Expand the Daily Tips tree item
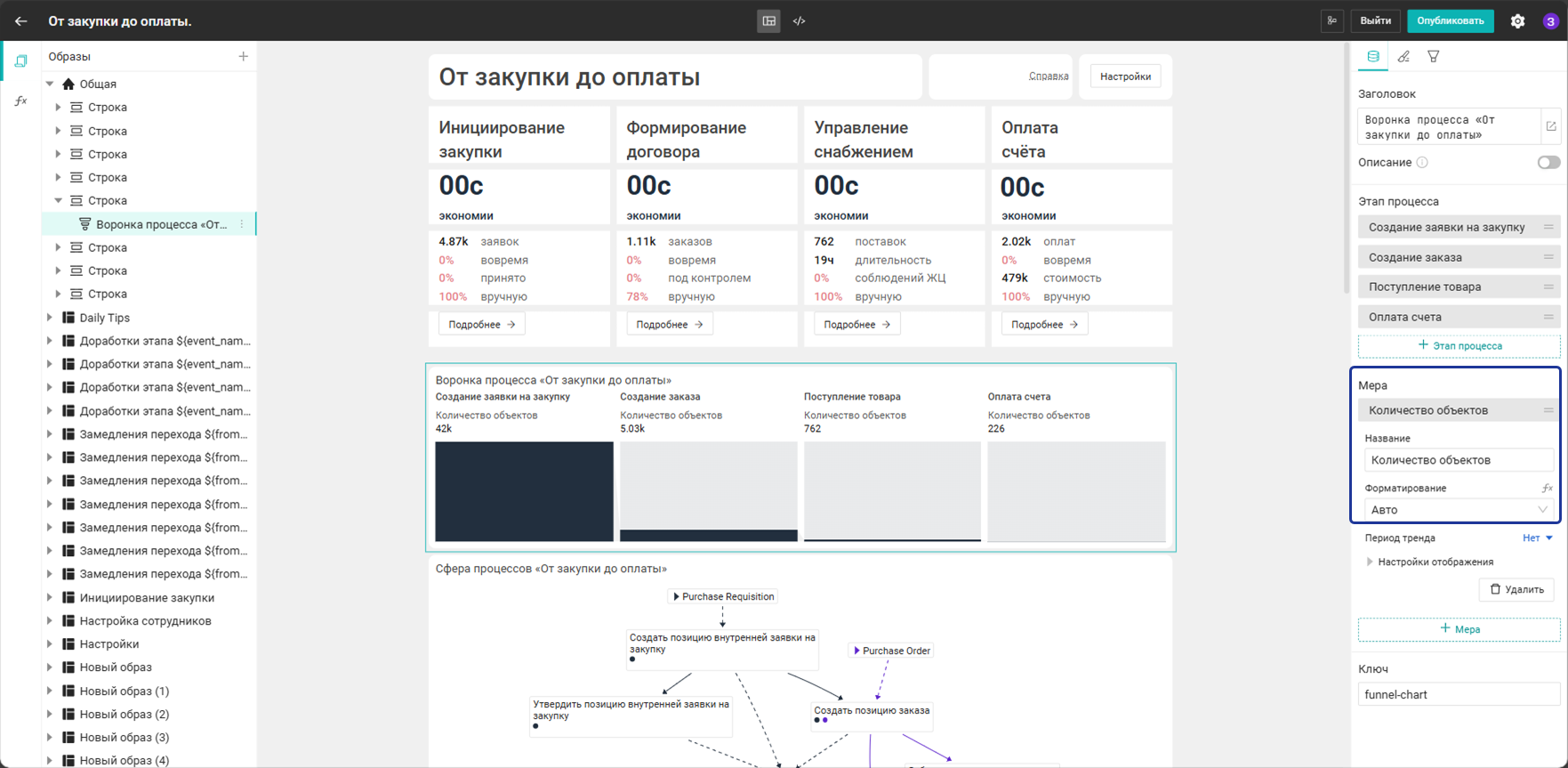The height and width of the screenshot is (768, 1568). (x=50, y=318)
